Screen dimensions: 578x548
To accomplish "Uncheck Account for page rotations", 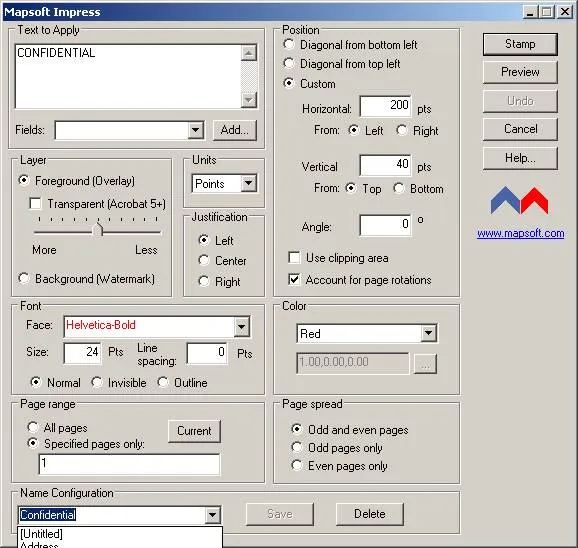I will point(294,280).
